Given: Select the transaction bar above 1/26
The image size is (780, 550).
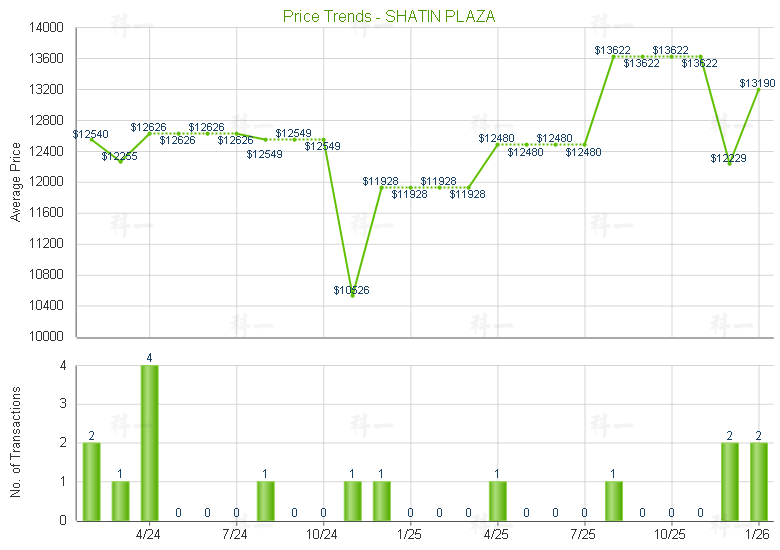Looking at the screenshot, I should click(758, 481).
